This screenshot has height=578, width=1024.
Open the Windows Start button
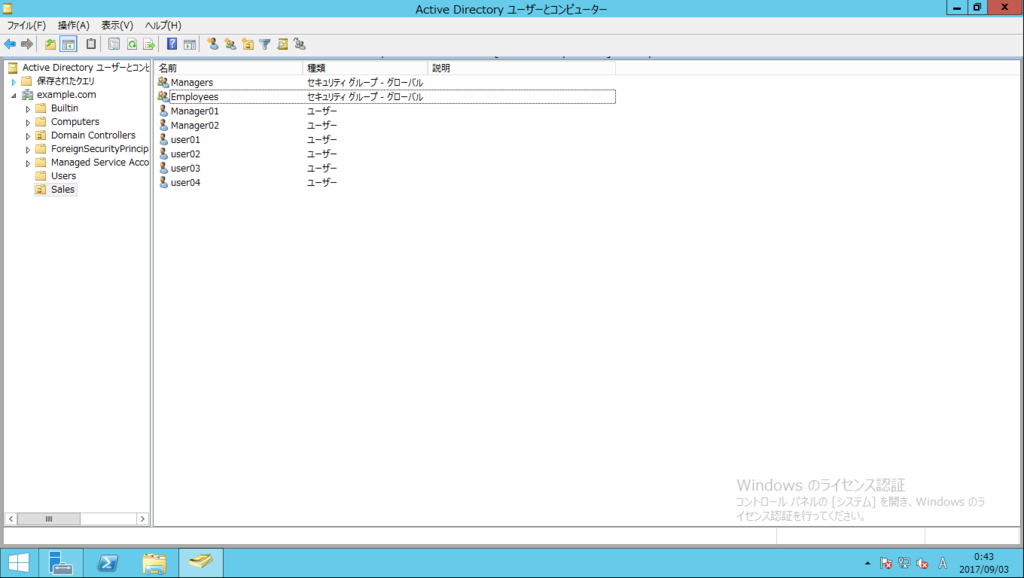(18, 563)
